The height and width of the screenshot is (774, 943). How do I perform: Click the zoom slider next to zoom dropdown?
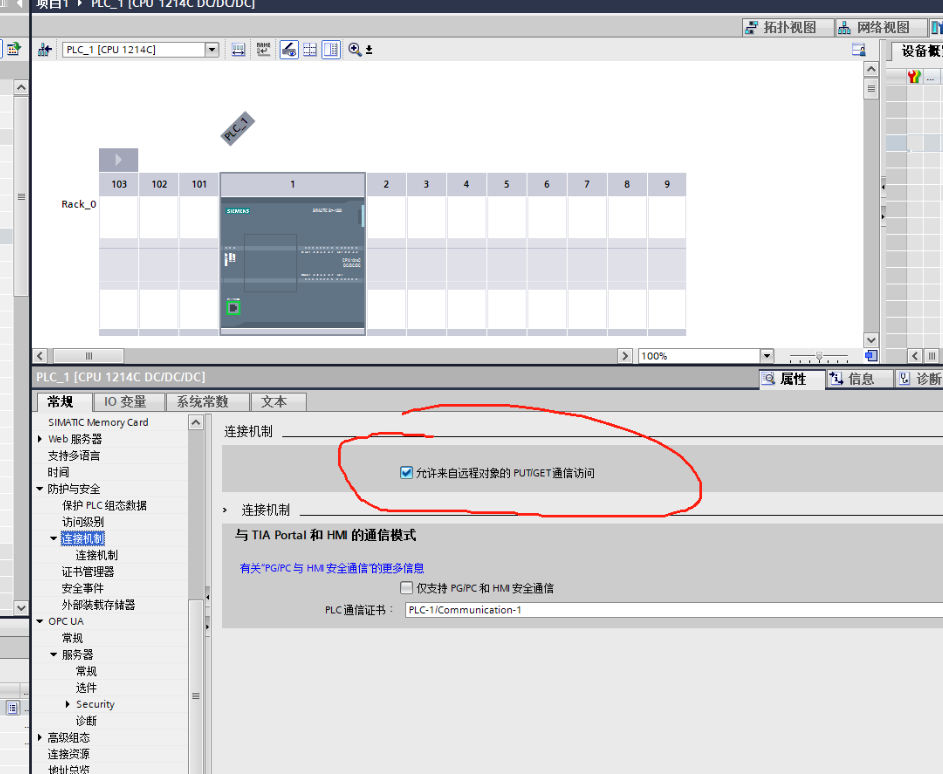pyautogui.click(x=819, y=356)
